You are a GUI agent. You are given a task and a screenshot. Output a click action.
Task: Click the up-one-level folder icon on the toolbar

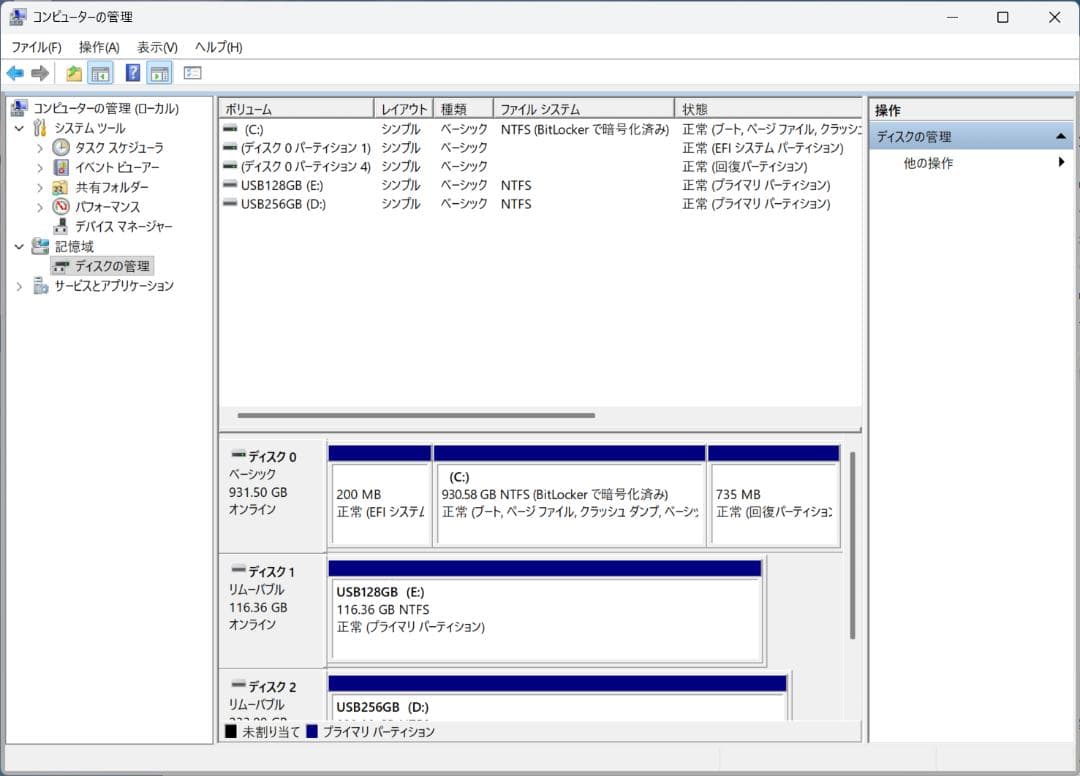coord(73,72)
